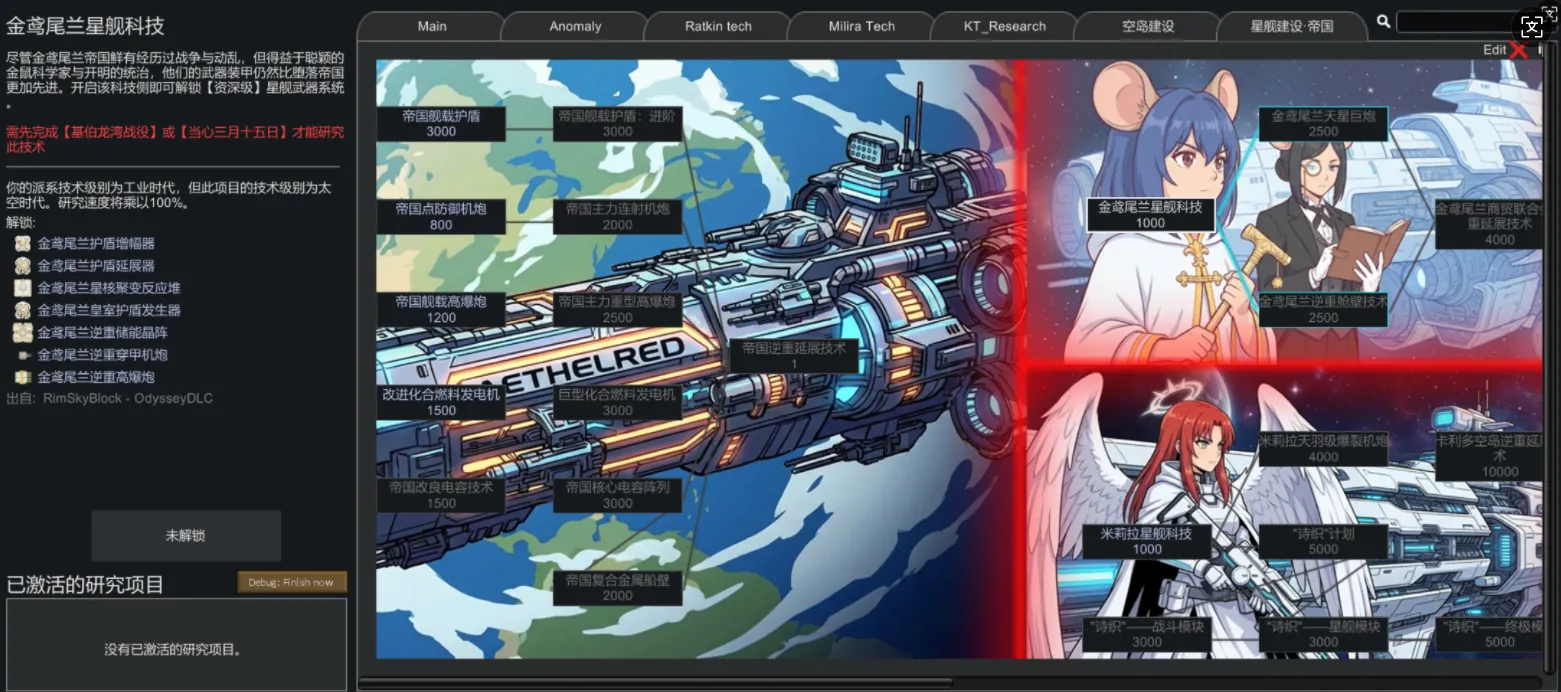Click the 金鸢尾兰逆重穿甲机炮 unlock icon
The image size is (1561, 692).
click(x=23, y=355)
